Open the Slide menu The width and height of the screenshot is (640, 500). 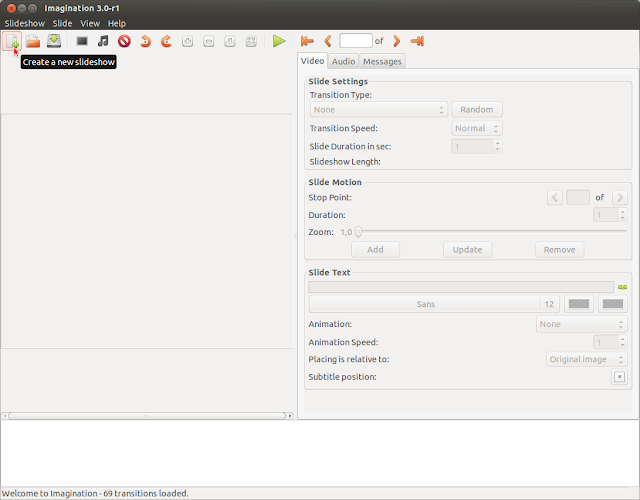point(62,23)
